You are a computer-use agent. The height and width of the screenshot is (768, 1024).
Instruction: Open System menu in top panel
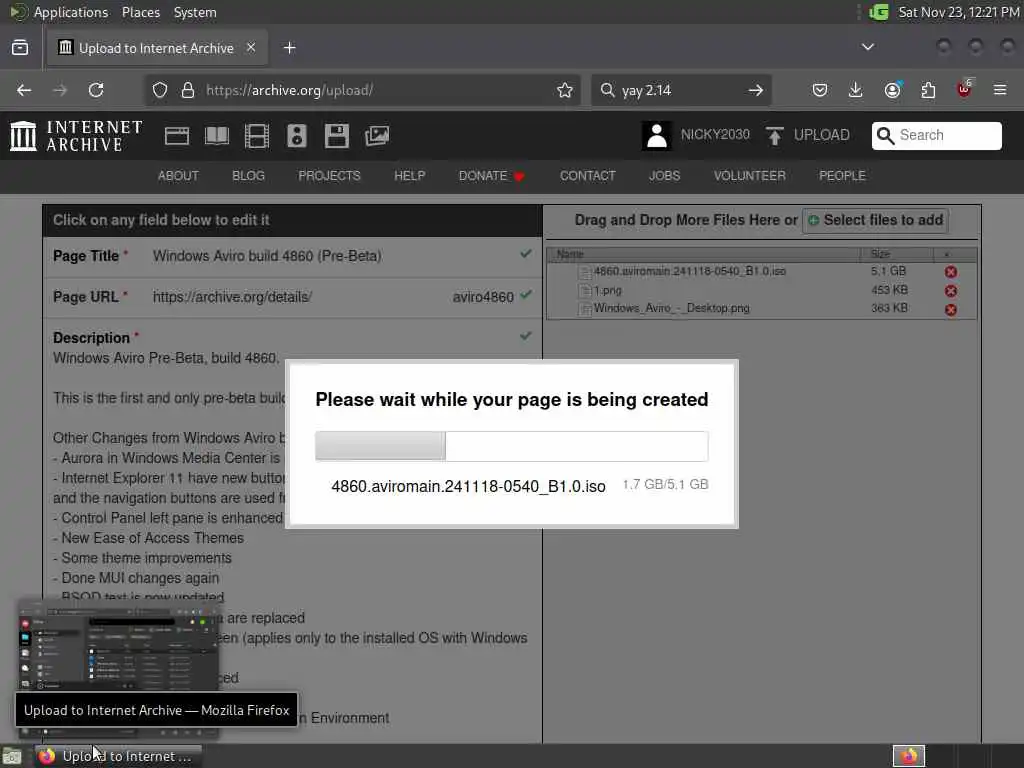(x=195, y=12)
